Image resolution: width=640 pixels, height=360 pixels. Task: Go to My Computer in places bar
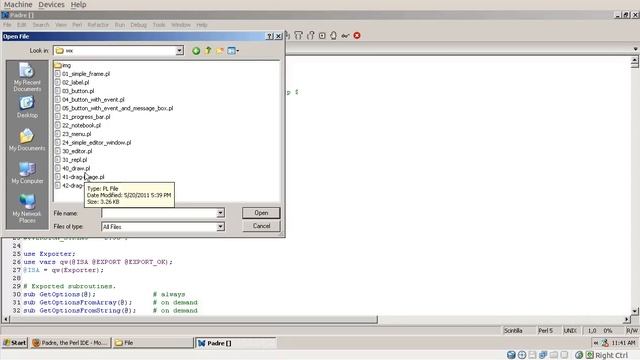[x=27, y=173]
